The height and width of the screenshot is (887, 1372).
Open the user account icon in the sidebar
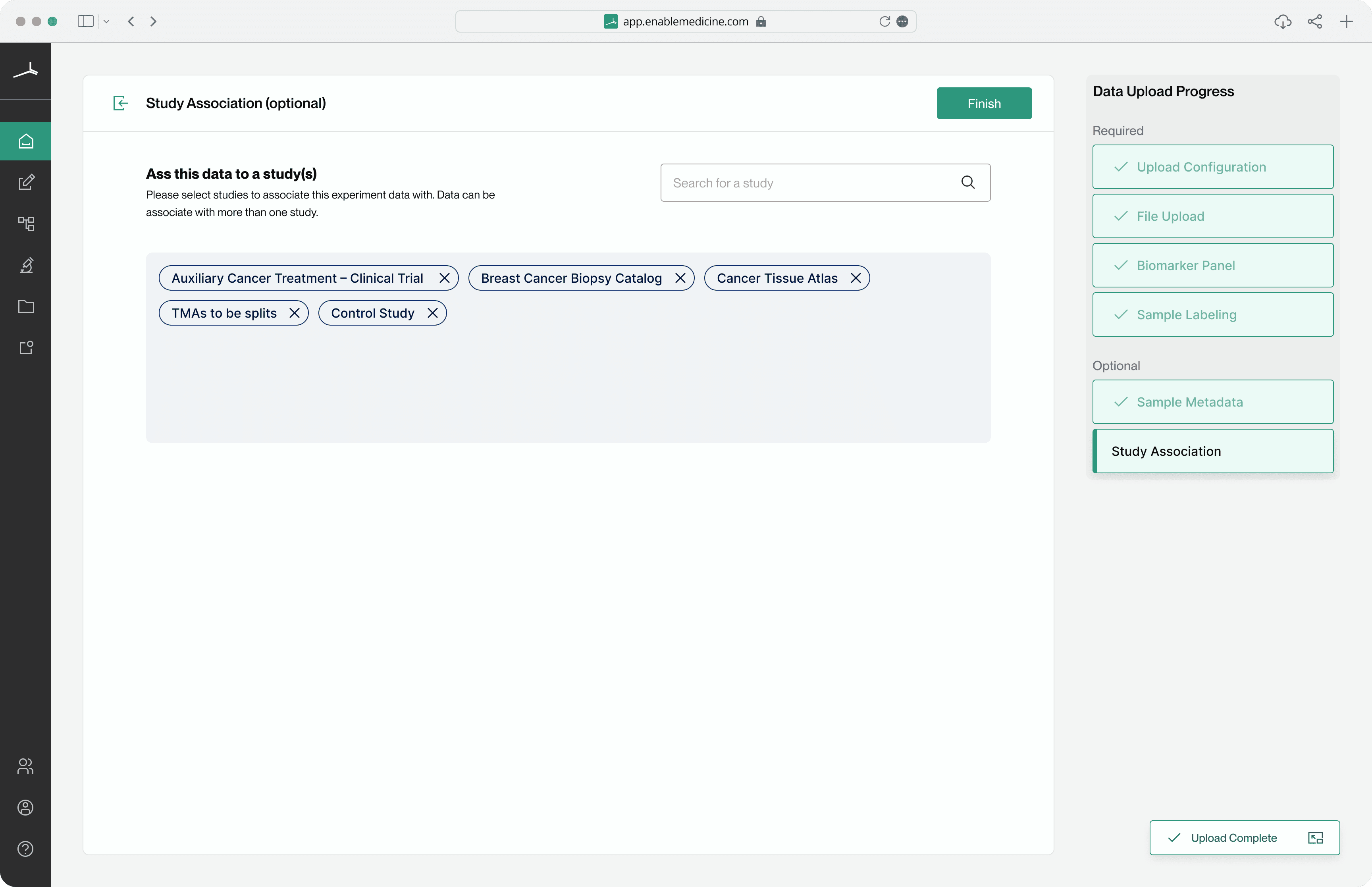pos(25,808)
